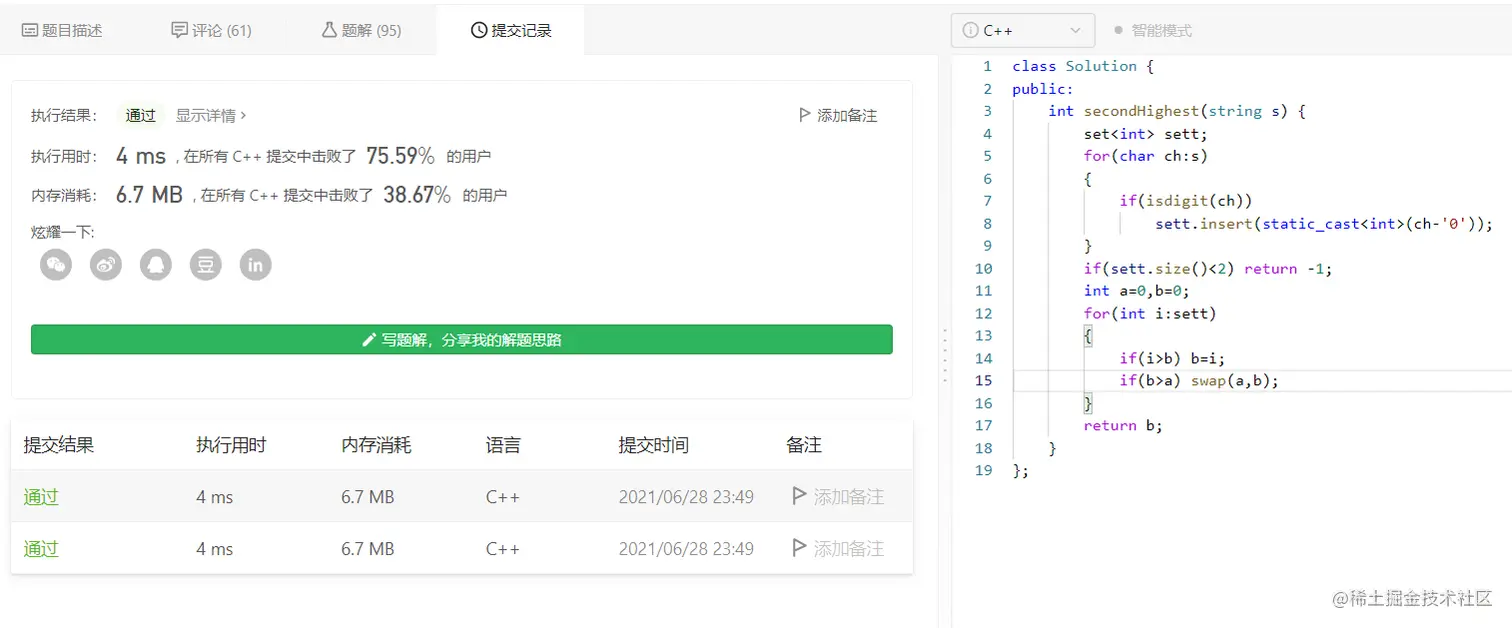Place cursor in sett.insert code line
1512x628 pixels.
(x=1324, y=224)
